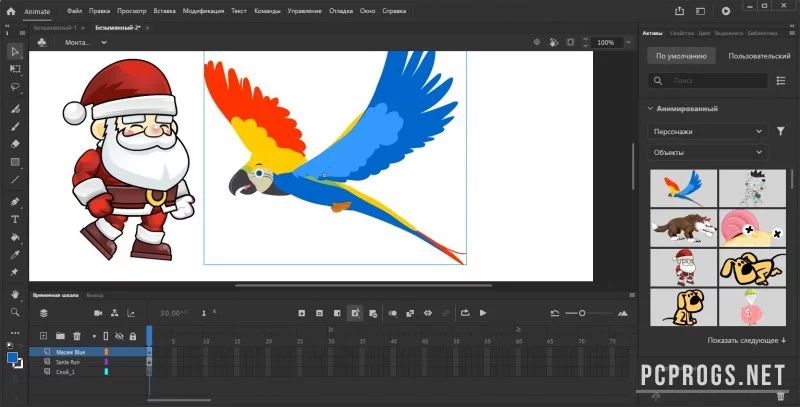800x407 pixels.
Task: Open the Отладка menu
Action: click(x=340, y=11)
